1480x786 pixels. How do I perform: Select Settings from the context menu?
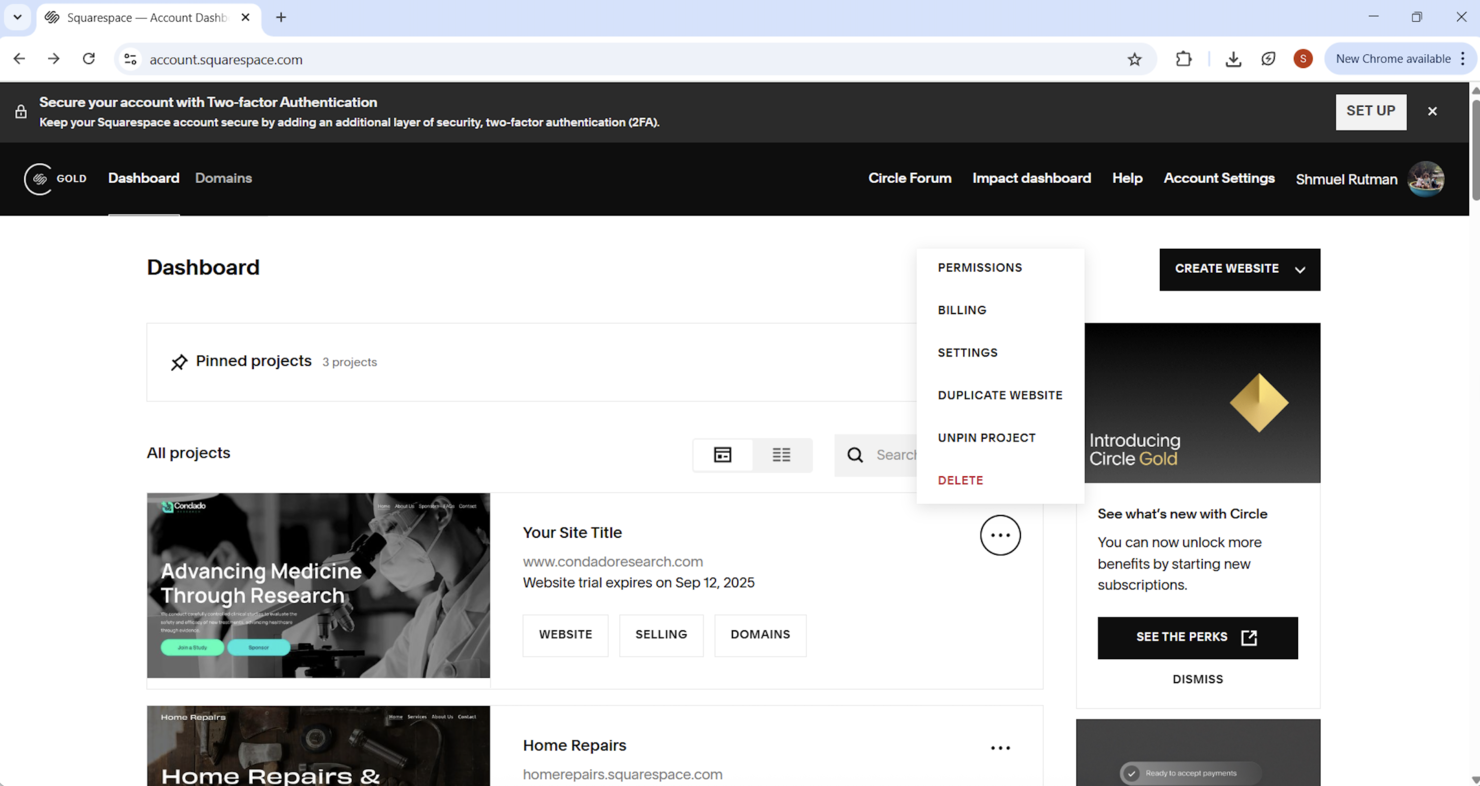tap(968, 353)
